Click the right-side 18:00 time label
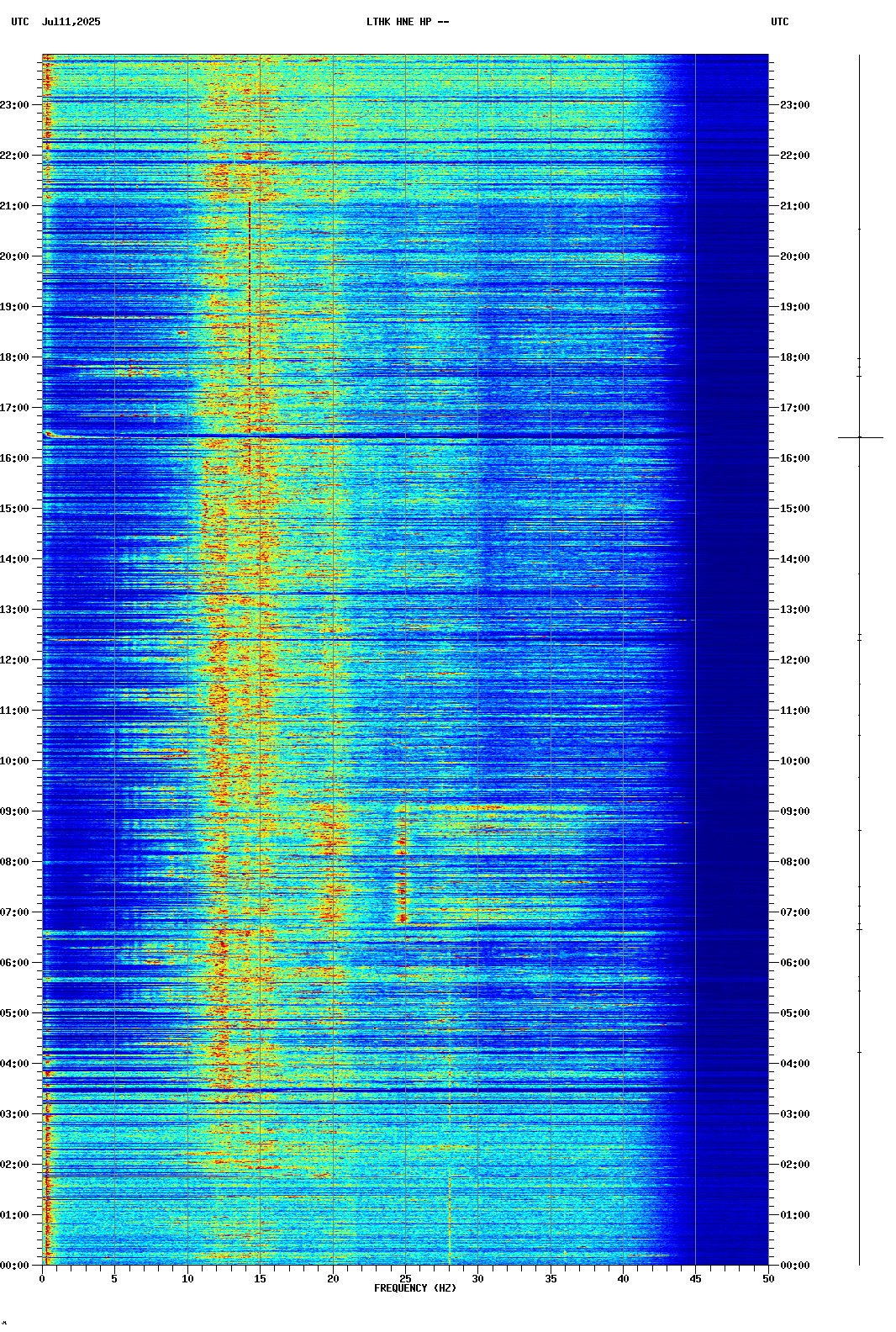The width and height of the screenshot is (896, 1332). 795,357
